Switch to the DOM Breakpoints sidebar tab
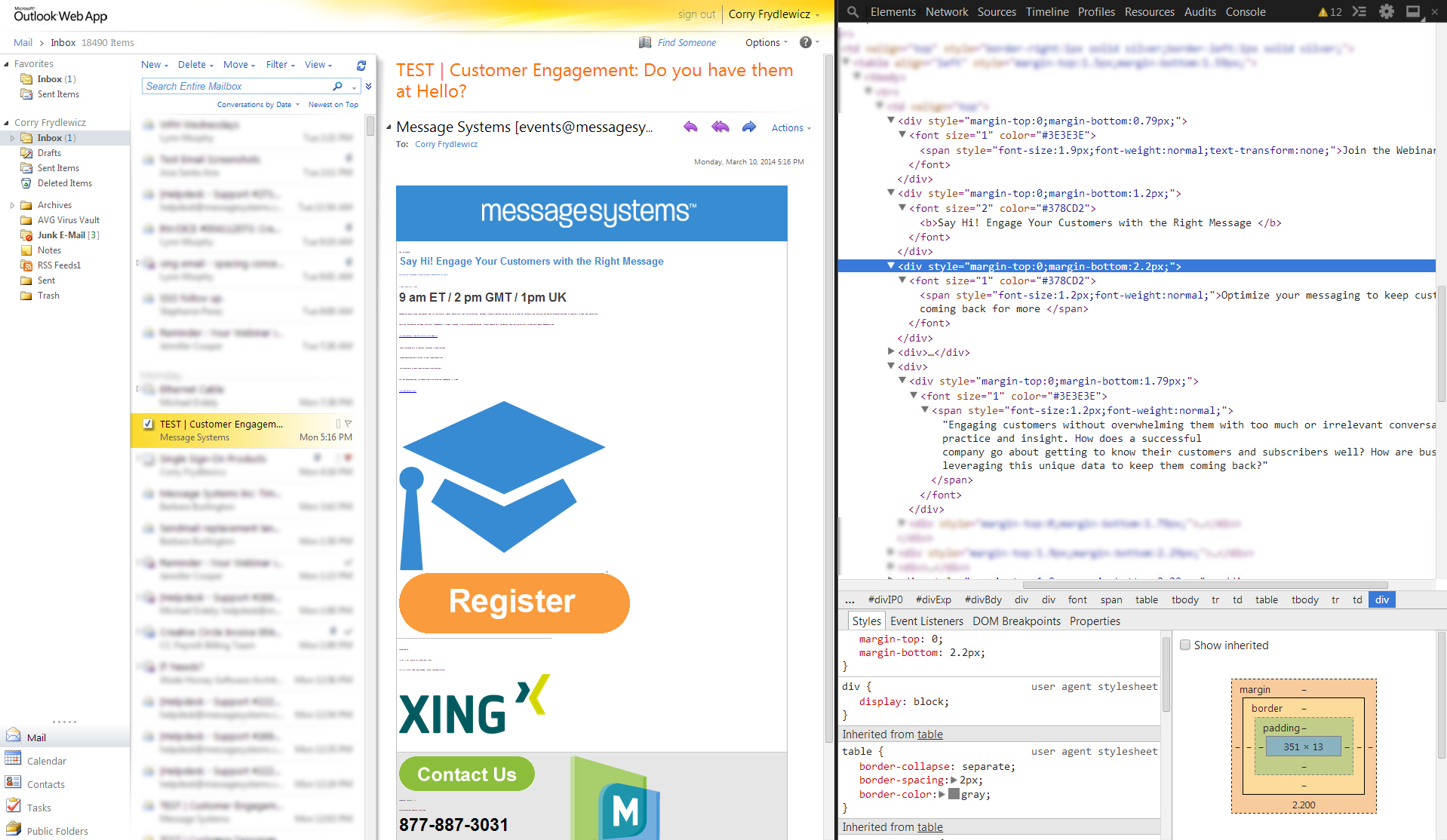Viewport: 1447px width, 840px height. pyautogui.click(x=1016, y=621)
